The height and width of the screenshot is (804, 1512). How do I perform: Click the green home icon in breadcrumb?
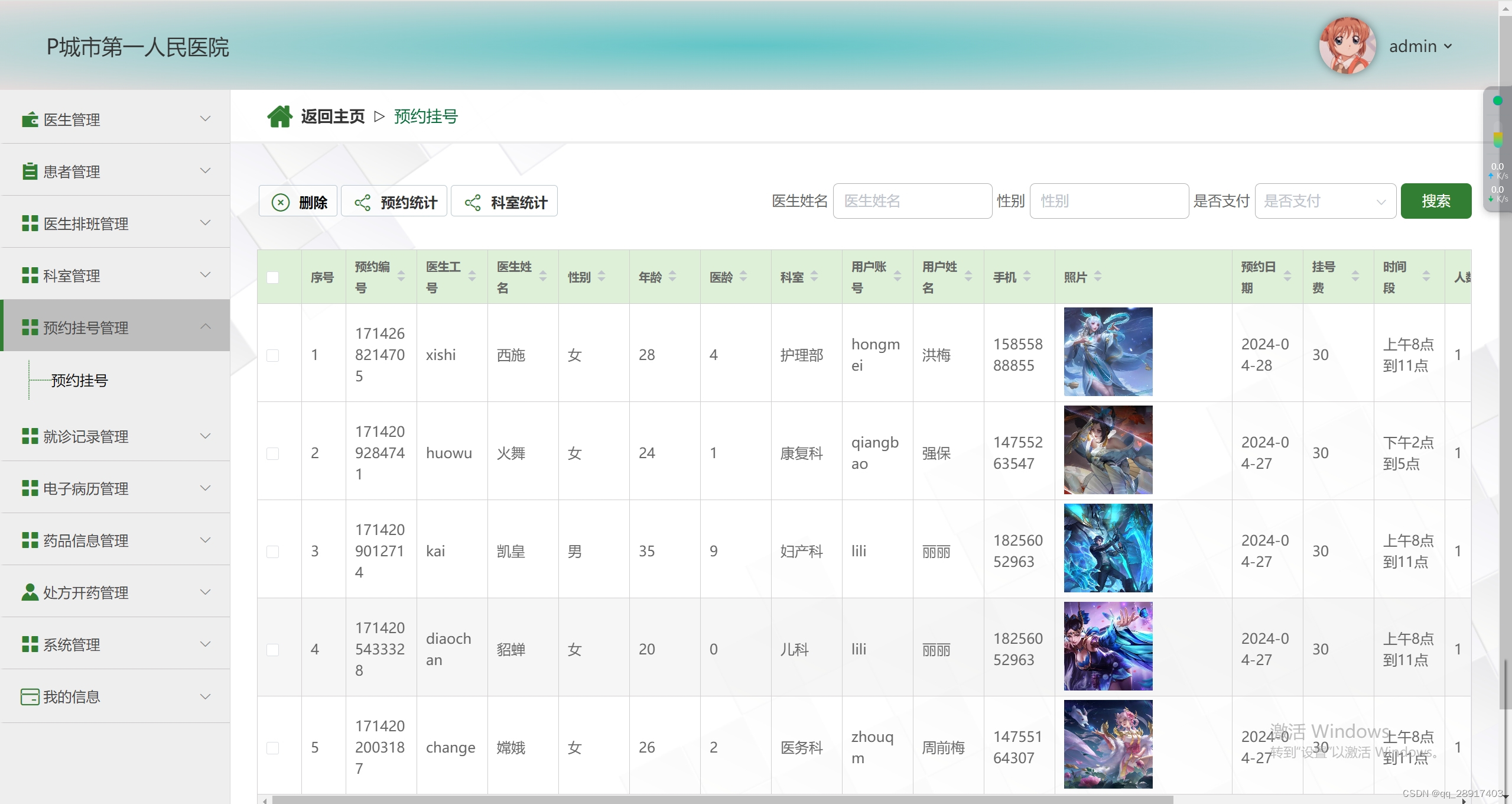(279, 116)
